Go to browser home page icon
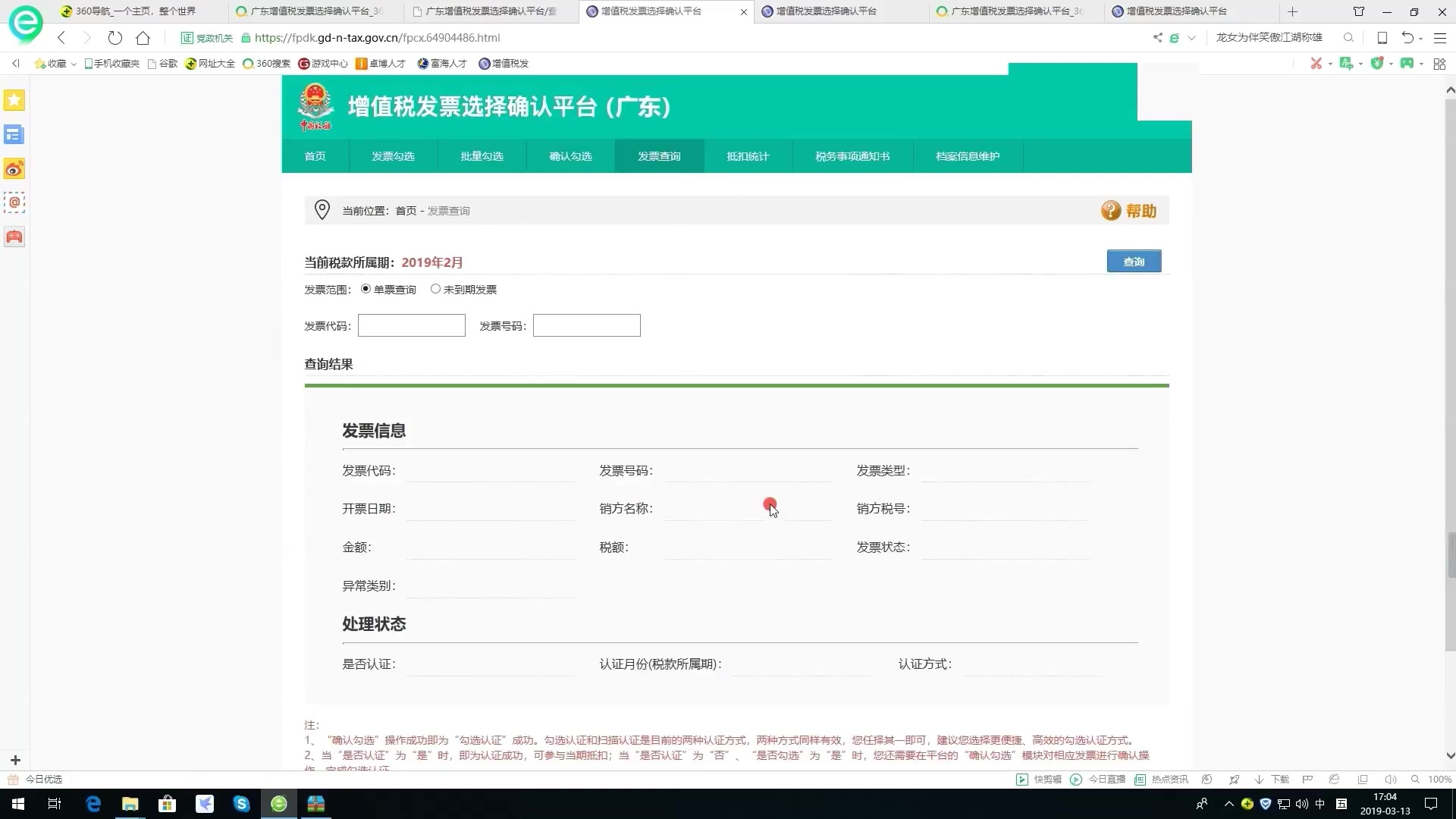 (143, 38)
